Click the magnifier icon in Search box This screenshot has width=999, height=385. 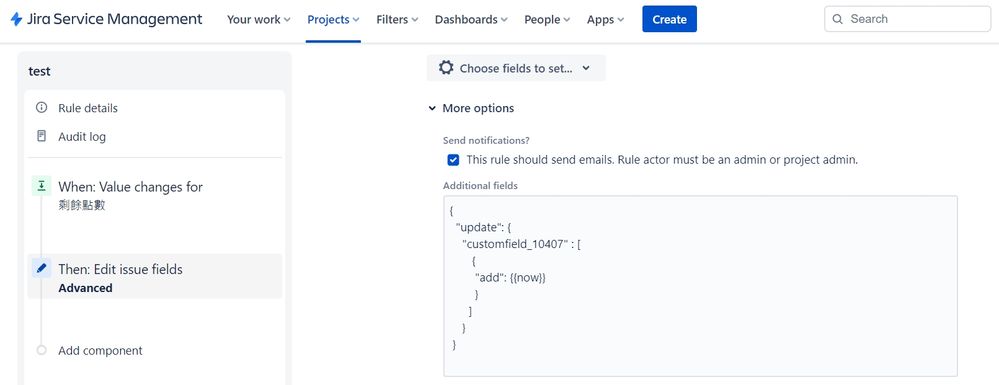point(838,19)
